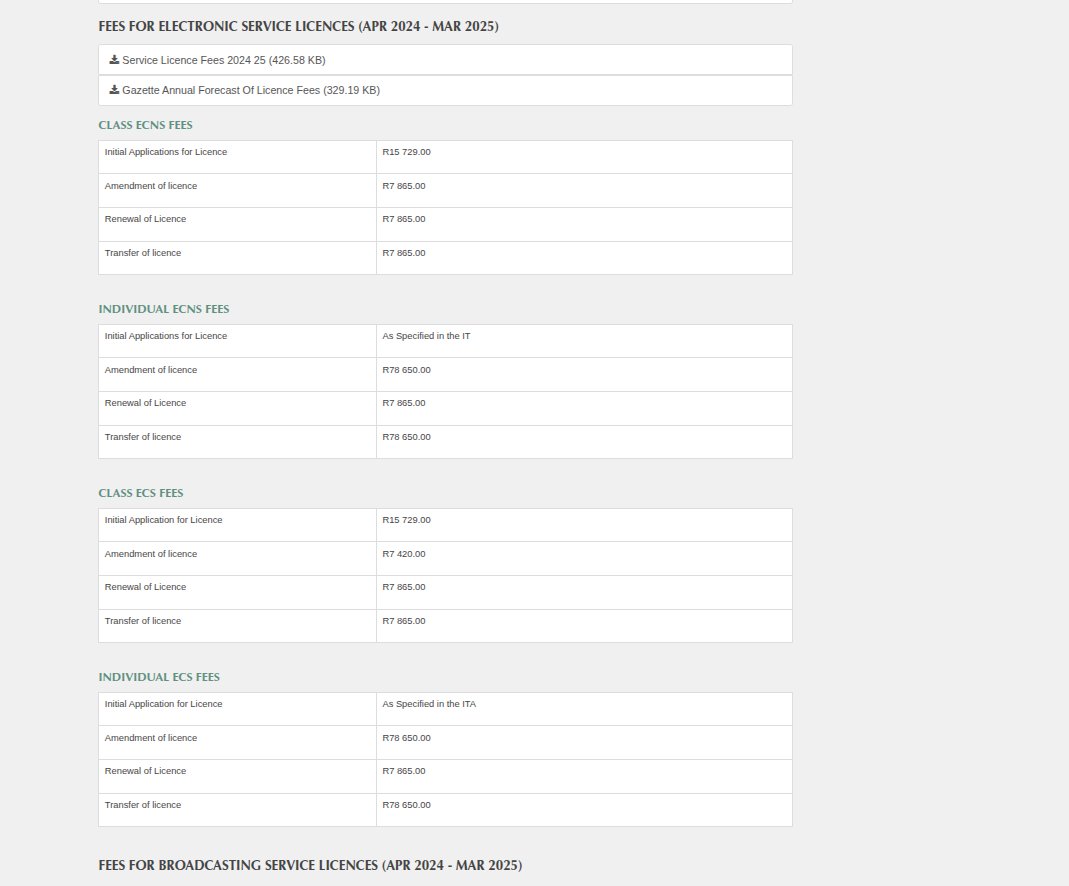Click download icon beside Service Licence Fees 2024 25
1069x886 pixels.
(115, 60)
